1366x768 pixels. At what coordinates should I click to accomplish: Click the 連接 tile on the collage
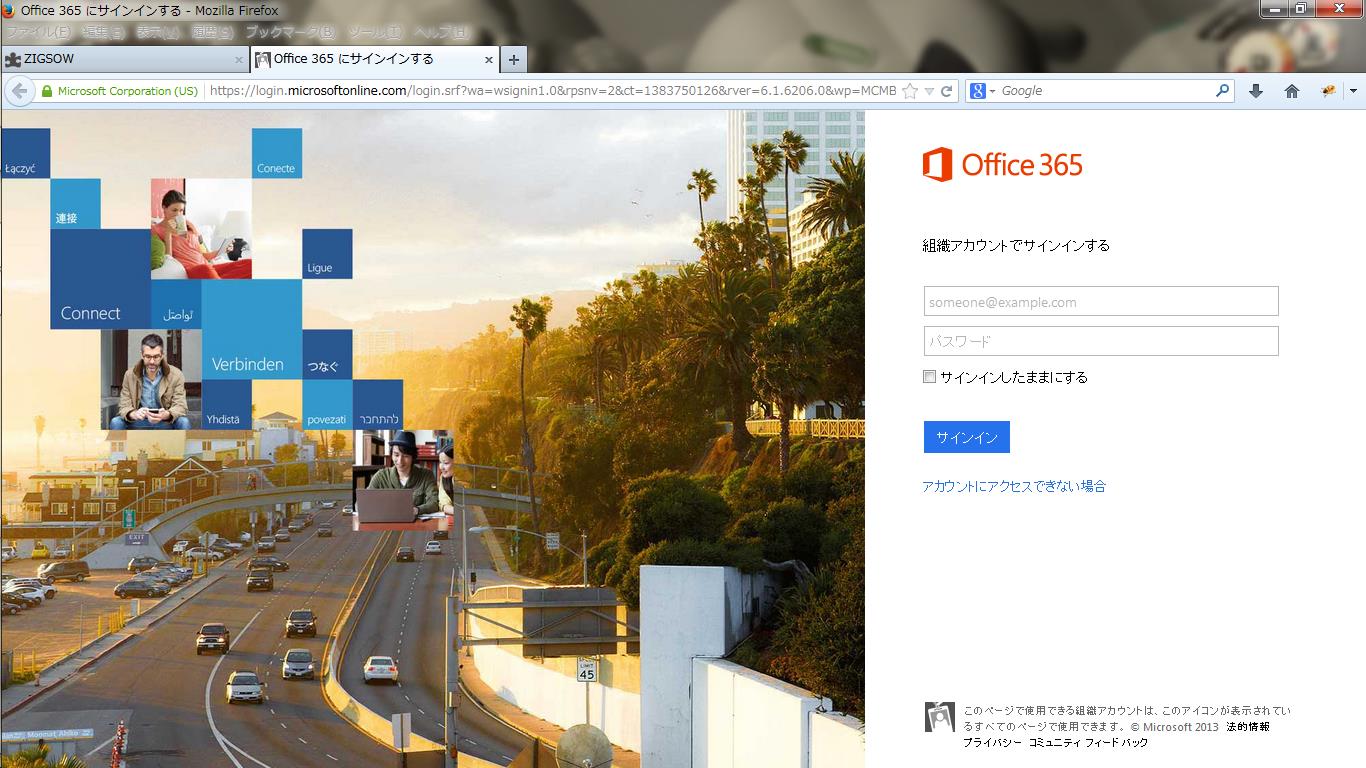click(x=75, y=204)
